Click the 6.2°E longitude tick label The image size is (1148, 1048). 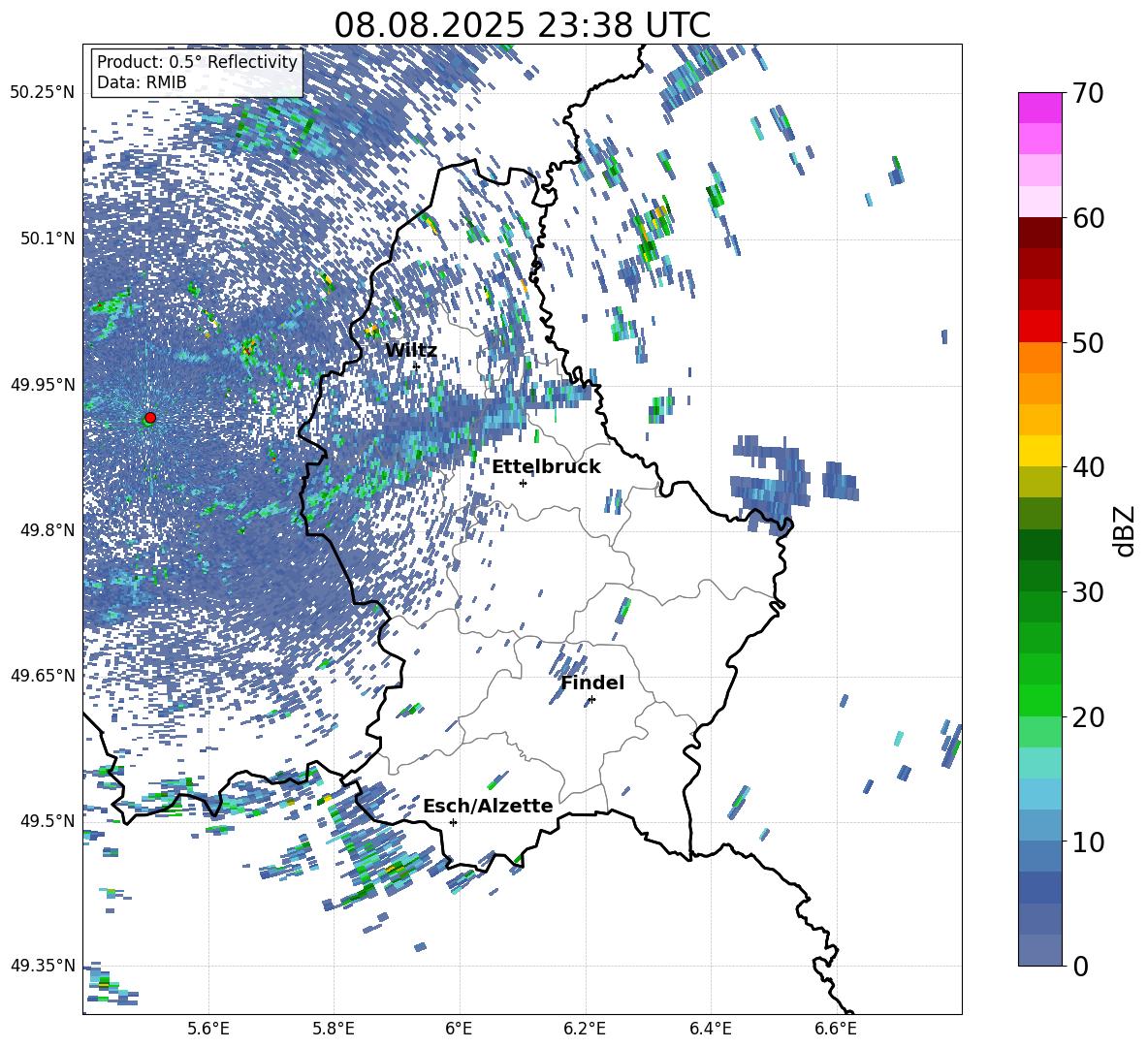(x=585, y=1029)
